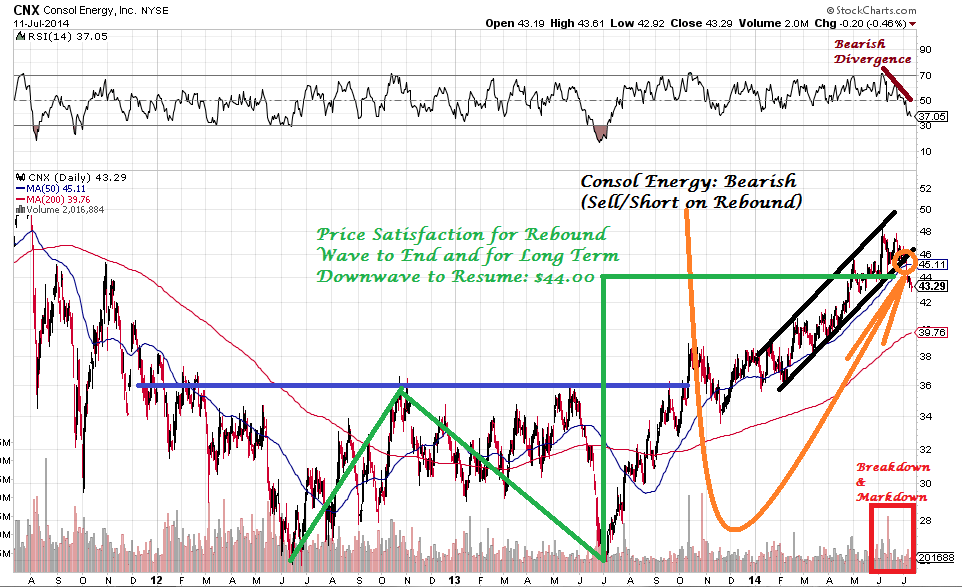980x587 pixels.
Task: Click the volume bars icon in legend
Action: click(x=20, y=209)
